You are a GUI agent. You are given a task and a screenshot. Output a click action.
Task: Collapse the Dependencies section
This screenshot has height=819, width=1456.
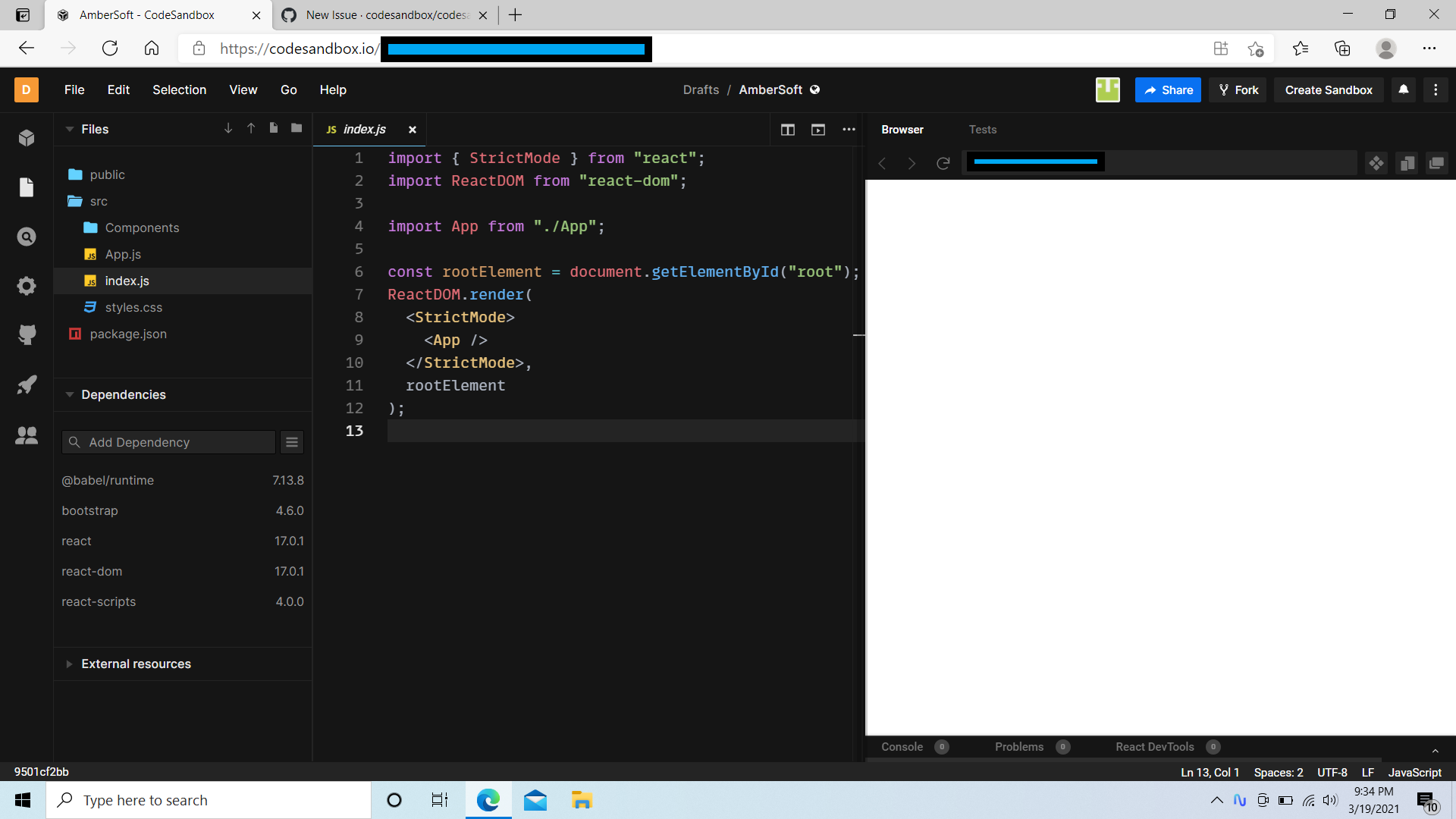click(x=70, y=394)
